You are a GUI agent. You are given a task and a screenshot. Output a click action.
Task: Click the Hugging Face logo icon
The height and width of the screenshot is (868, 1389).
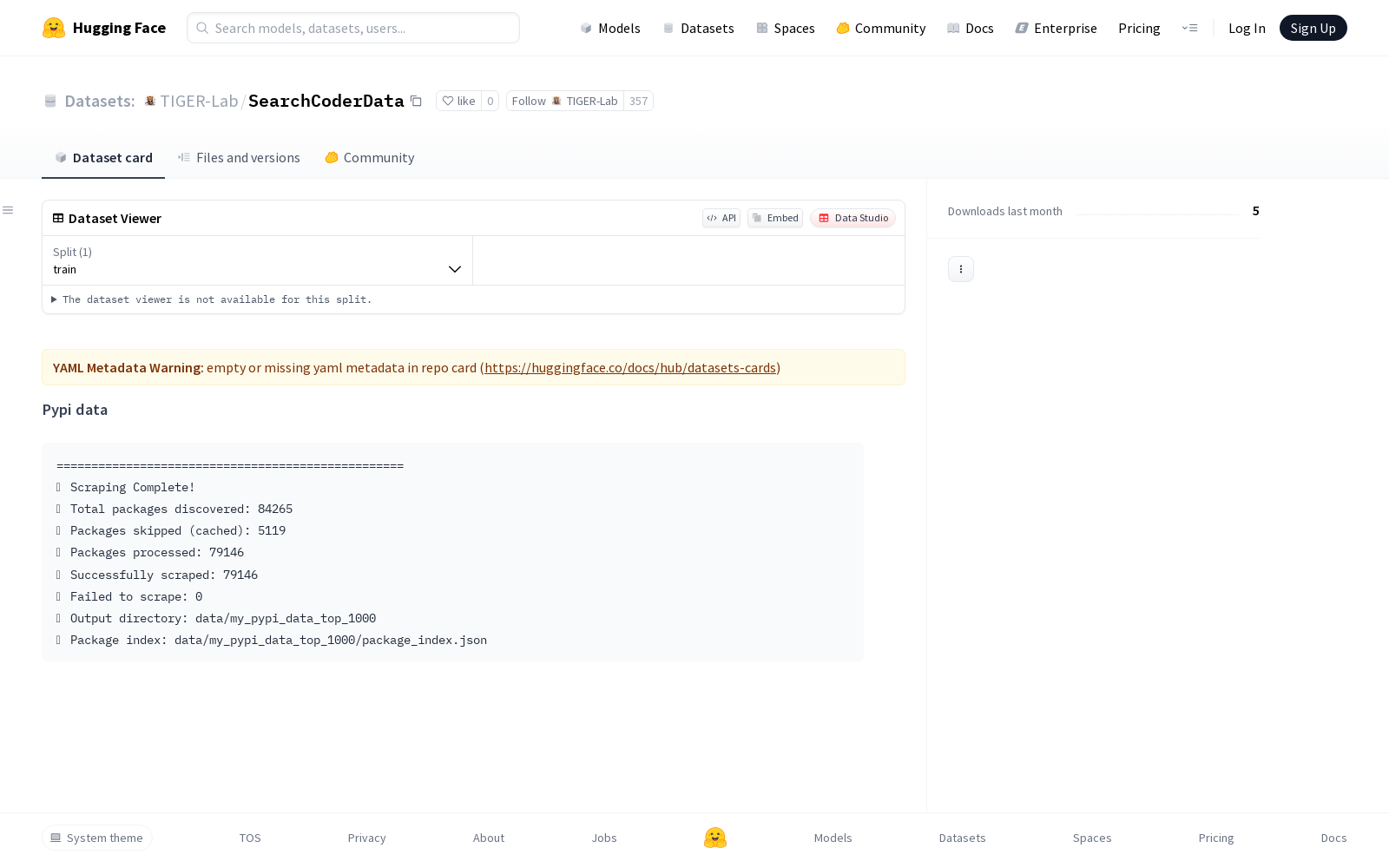point(54,28)
